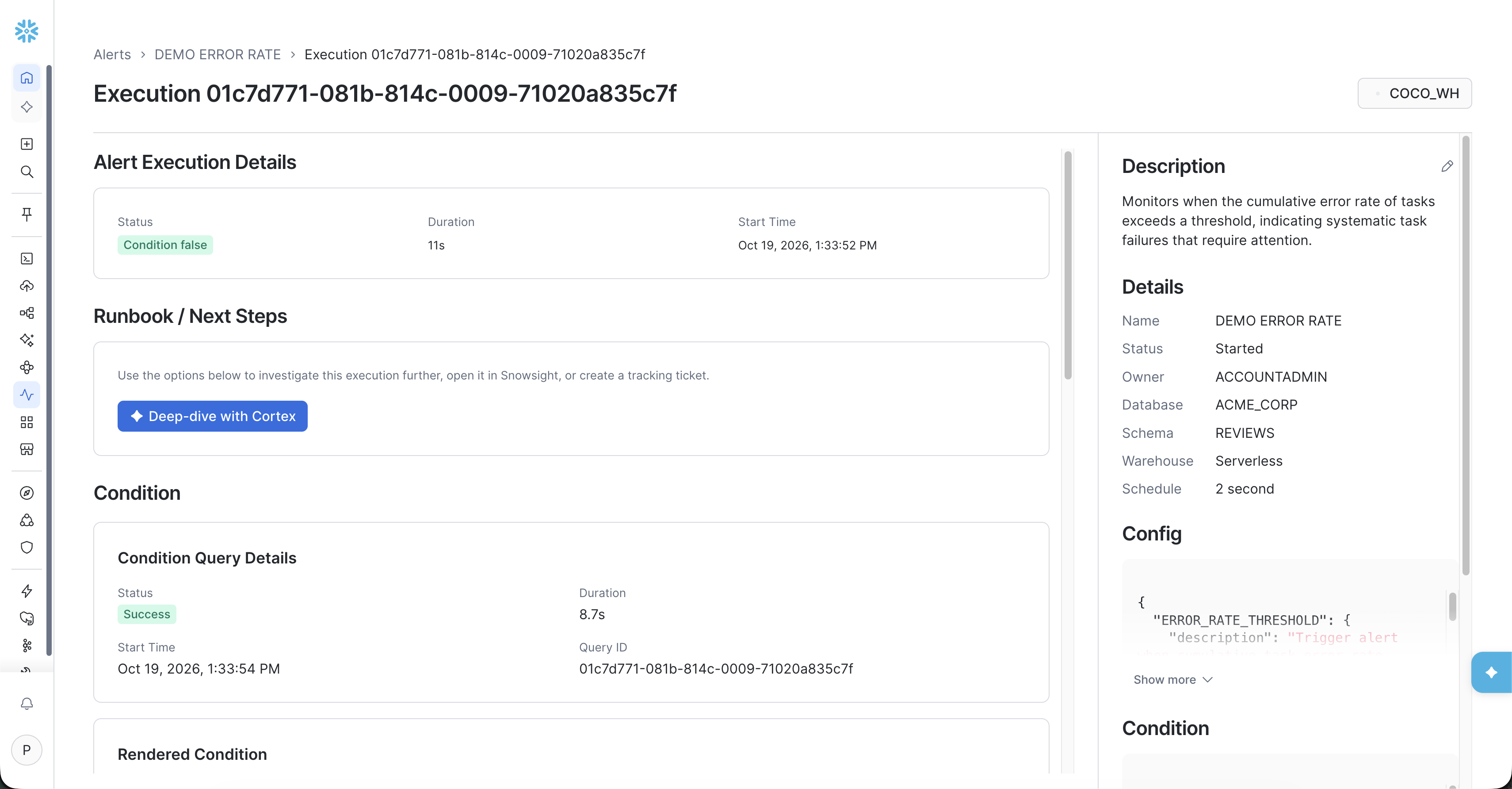Open the marketplace storefront icon

(x=27, y=449)
